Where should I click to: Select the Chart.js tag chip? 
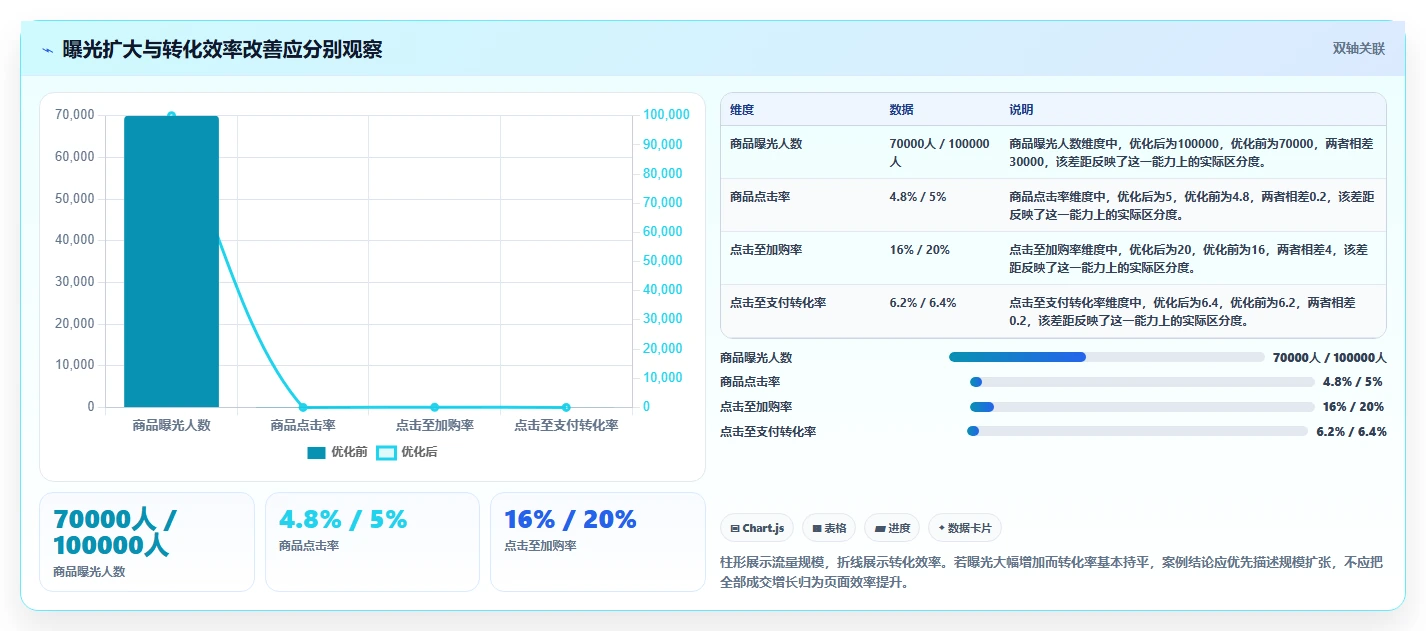(x=757, y=528)
